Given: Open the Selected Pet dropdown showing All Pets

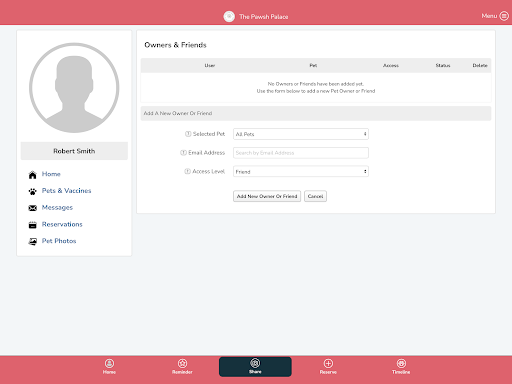Looking at the screenshot, I should coord(301,134).
